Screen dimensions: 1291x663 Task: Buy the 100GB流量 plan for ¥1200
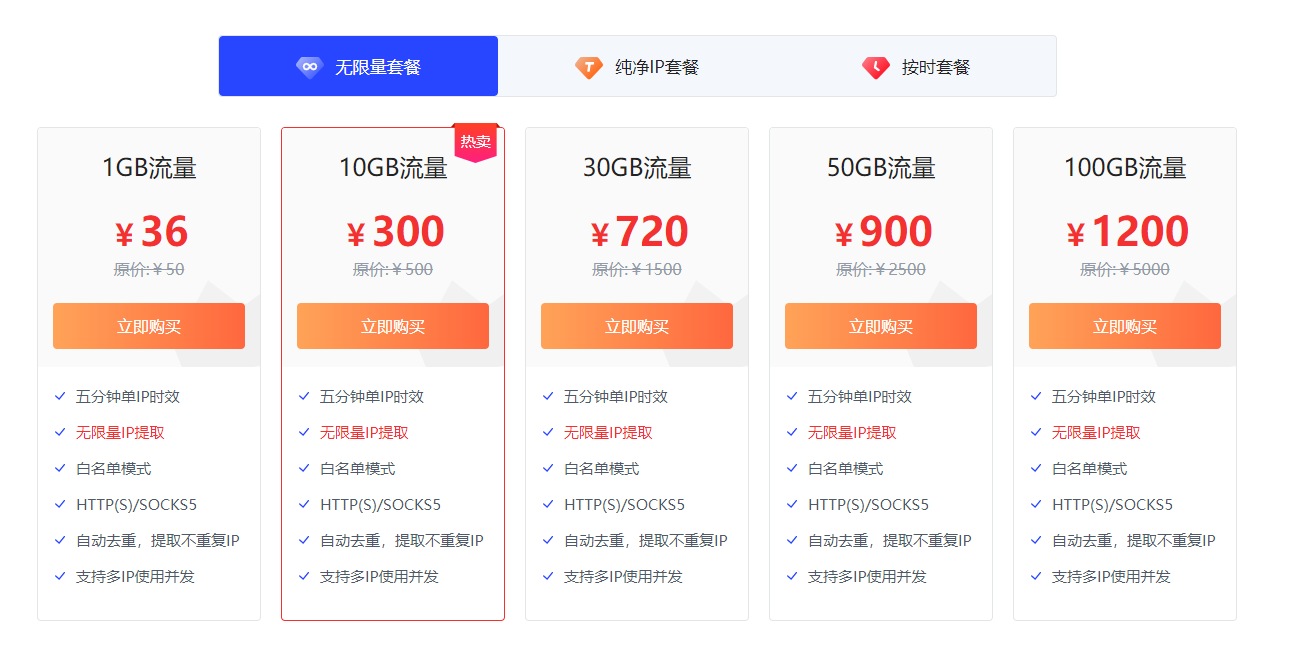tap(1125, 326)
